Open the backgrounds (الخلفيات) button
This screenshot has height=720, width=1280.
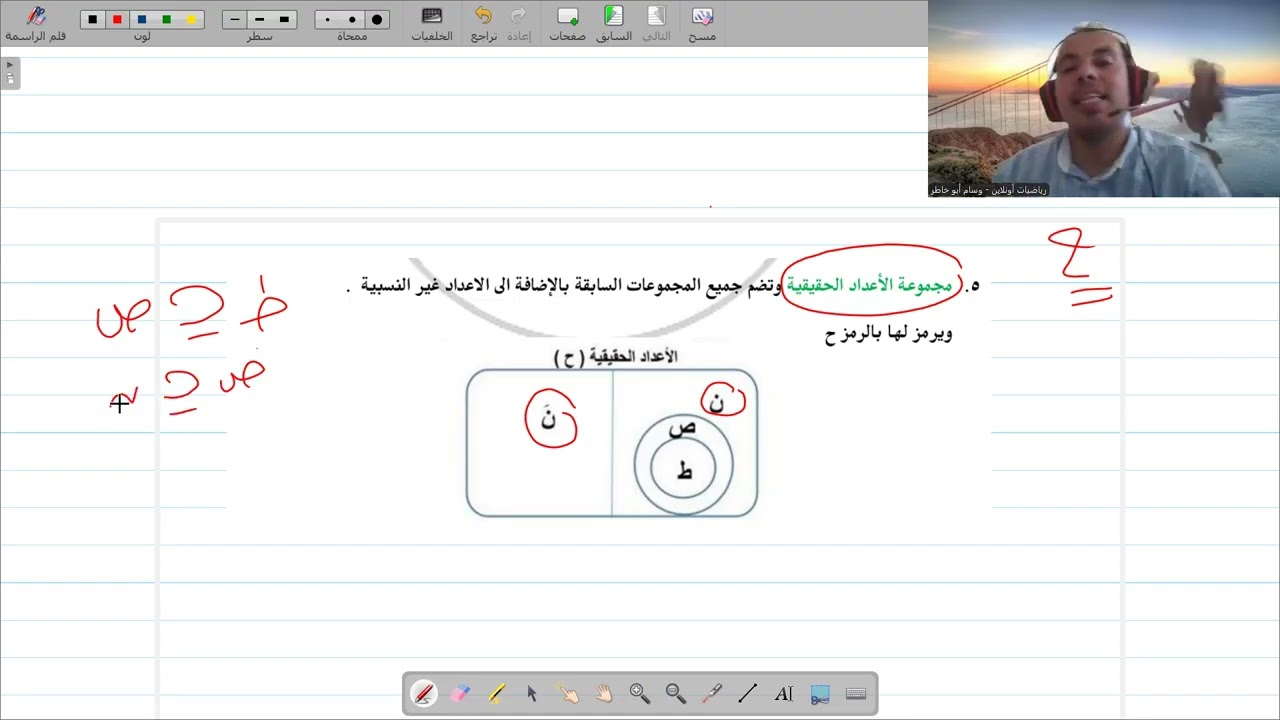[432, 24]
